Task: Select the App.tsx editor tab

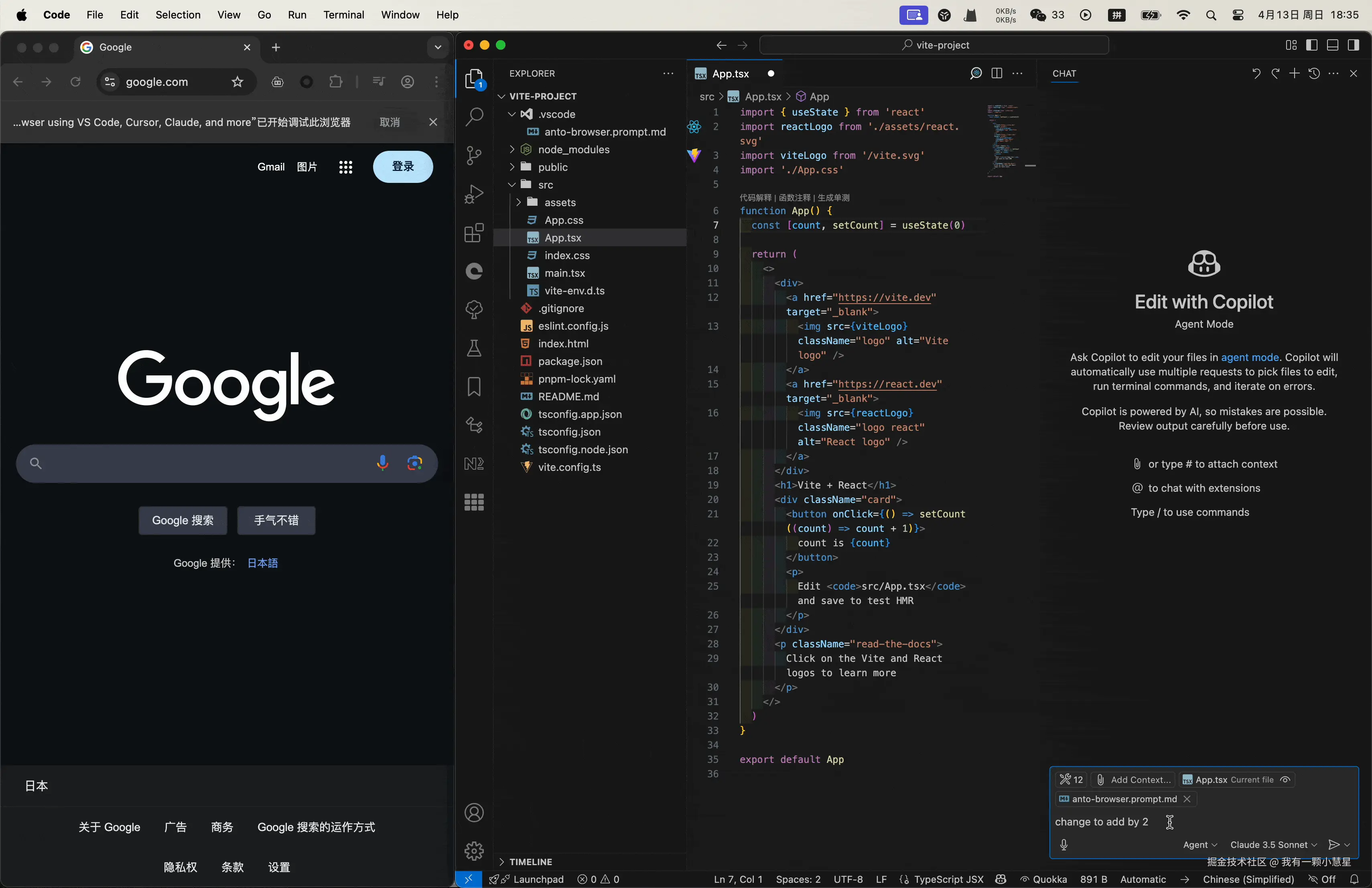Action: (735, 74)
